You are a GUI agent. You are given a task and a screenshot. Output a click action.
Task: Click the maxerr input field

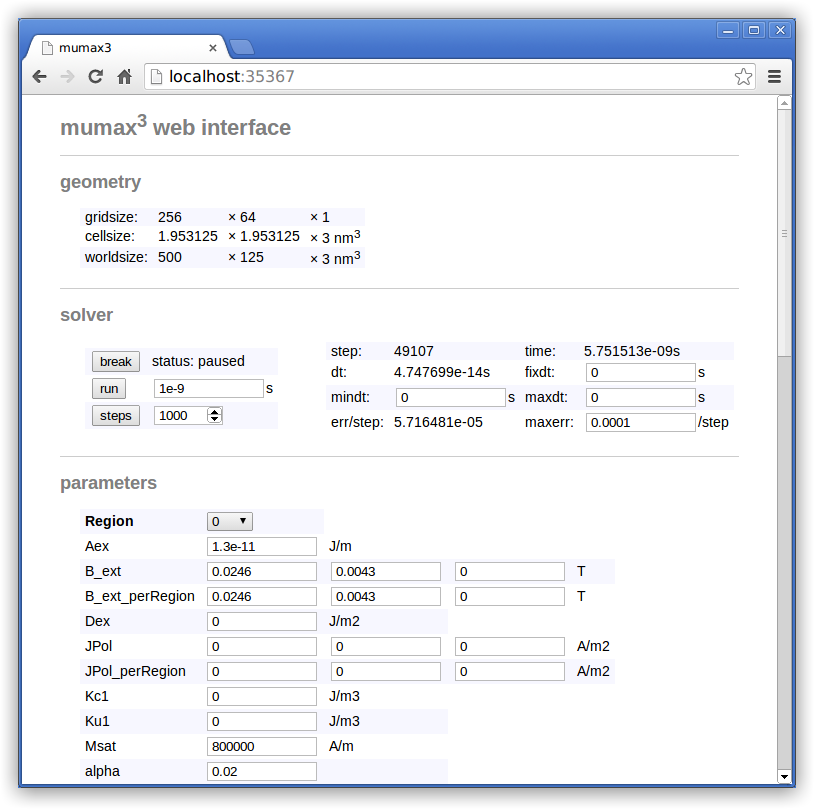tap(640, 422)
